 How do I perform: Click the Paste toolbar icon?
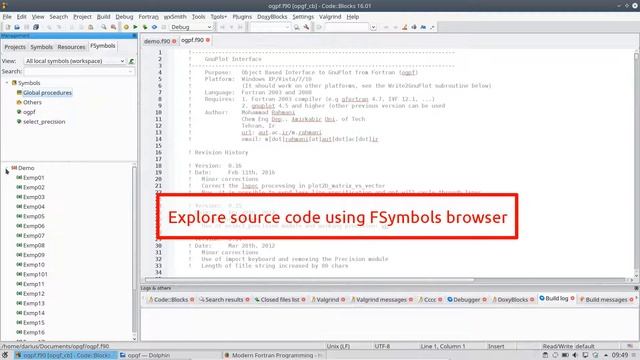pos(91,27)
